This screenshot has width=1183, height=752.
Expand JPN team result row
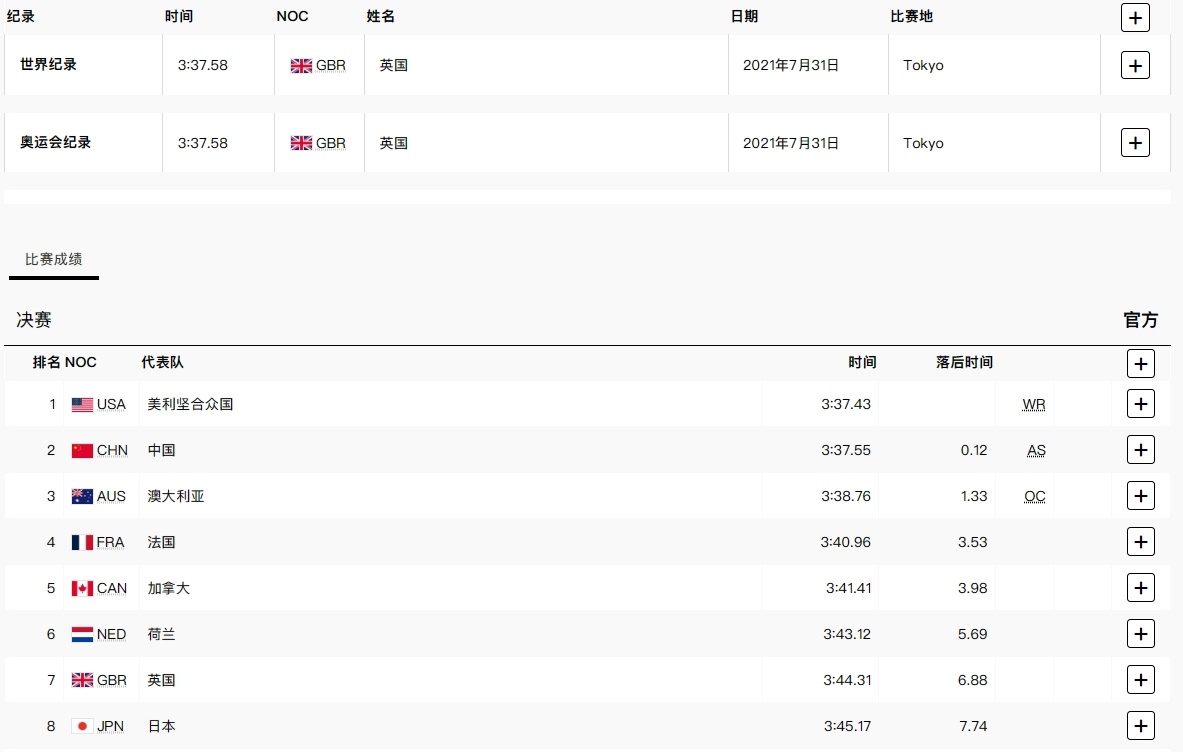[x=1141, y=726]
